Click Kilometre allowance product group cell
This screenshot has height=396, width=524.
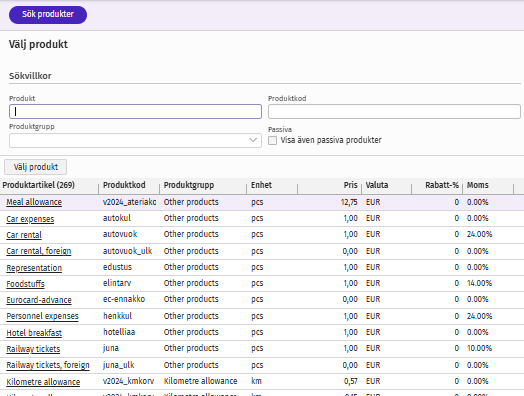pos(200,381)
